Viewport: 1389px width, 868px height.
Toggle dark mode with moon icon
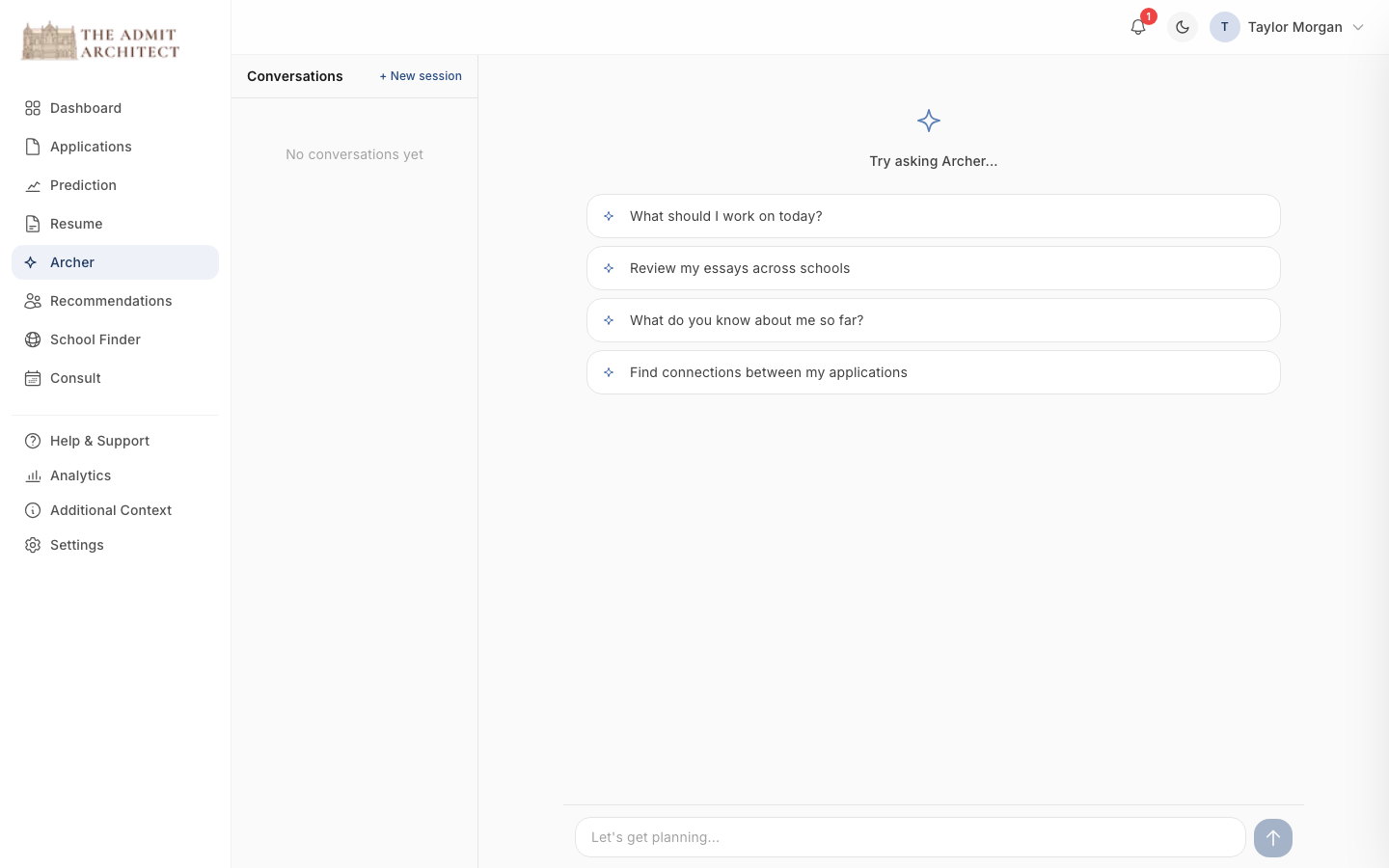click(x=1183, y=27)
